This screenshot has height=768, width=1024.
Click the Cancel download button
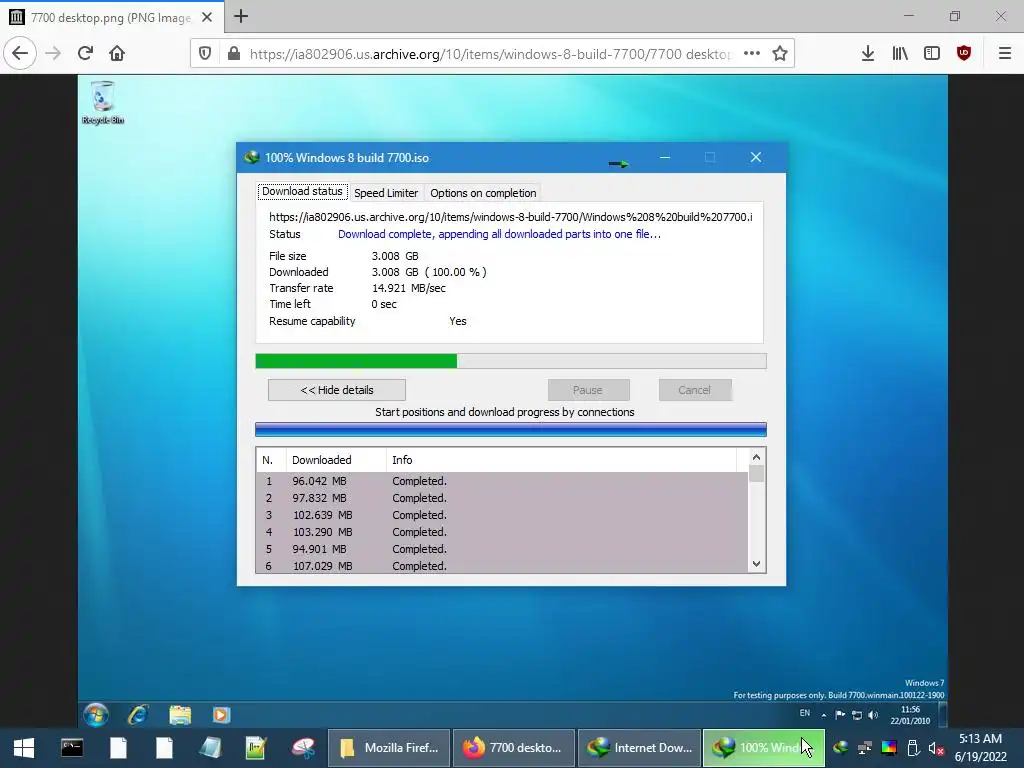click(694, 390)
